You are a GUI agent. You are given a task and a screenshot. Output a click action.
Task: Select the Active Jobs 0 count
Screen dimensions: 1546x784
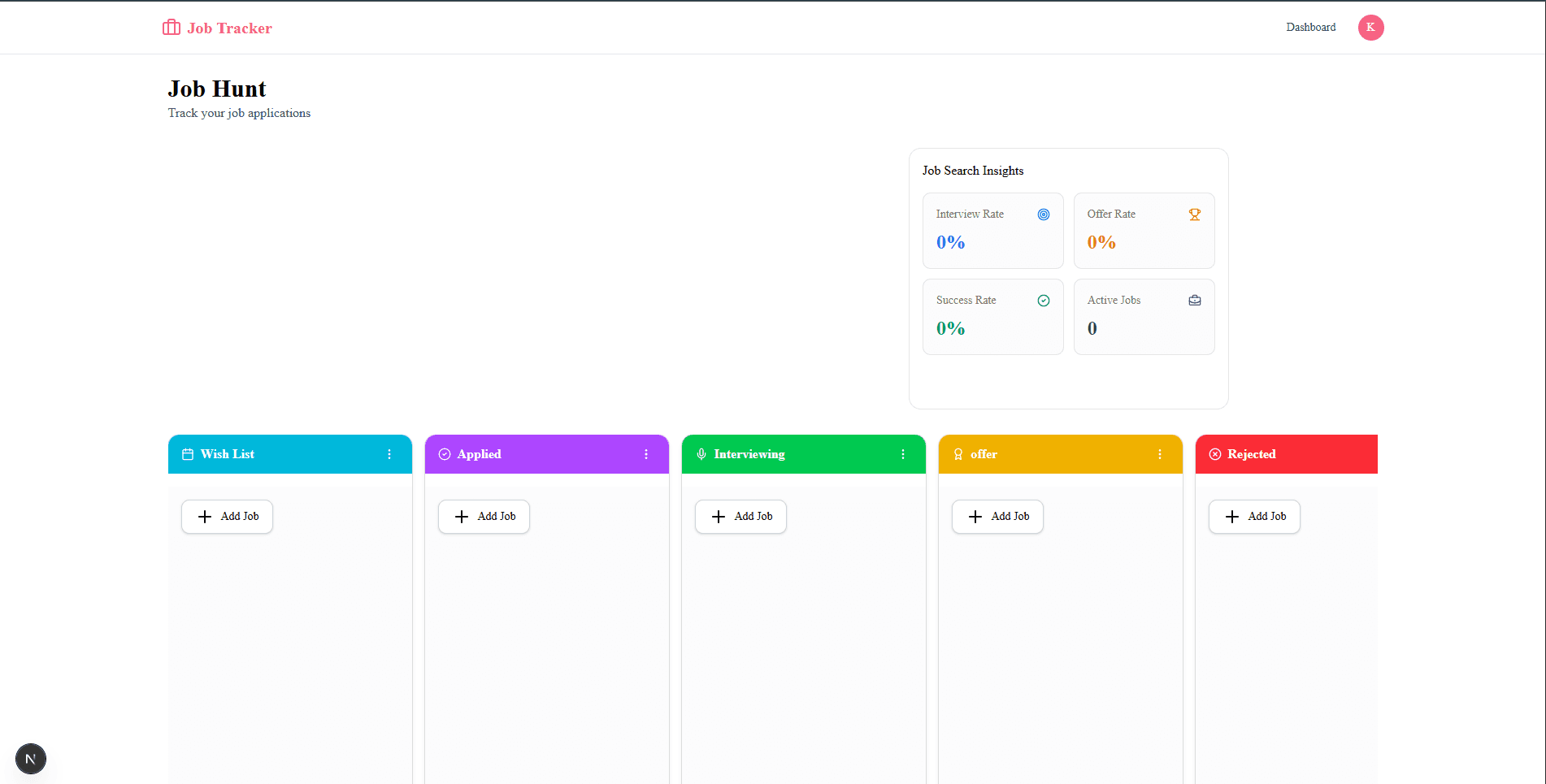pyautogui.click(x=1092, y=328)
